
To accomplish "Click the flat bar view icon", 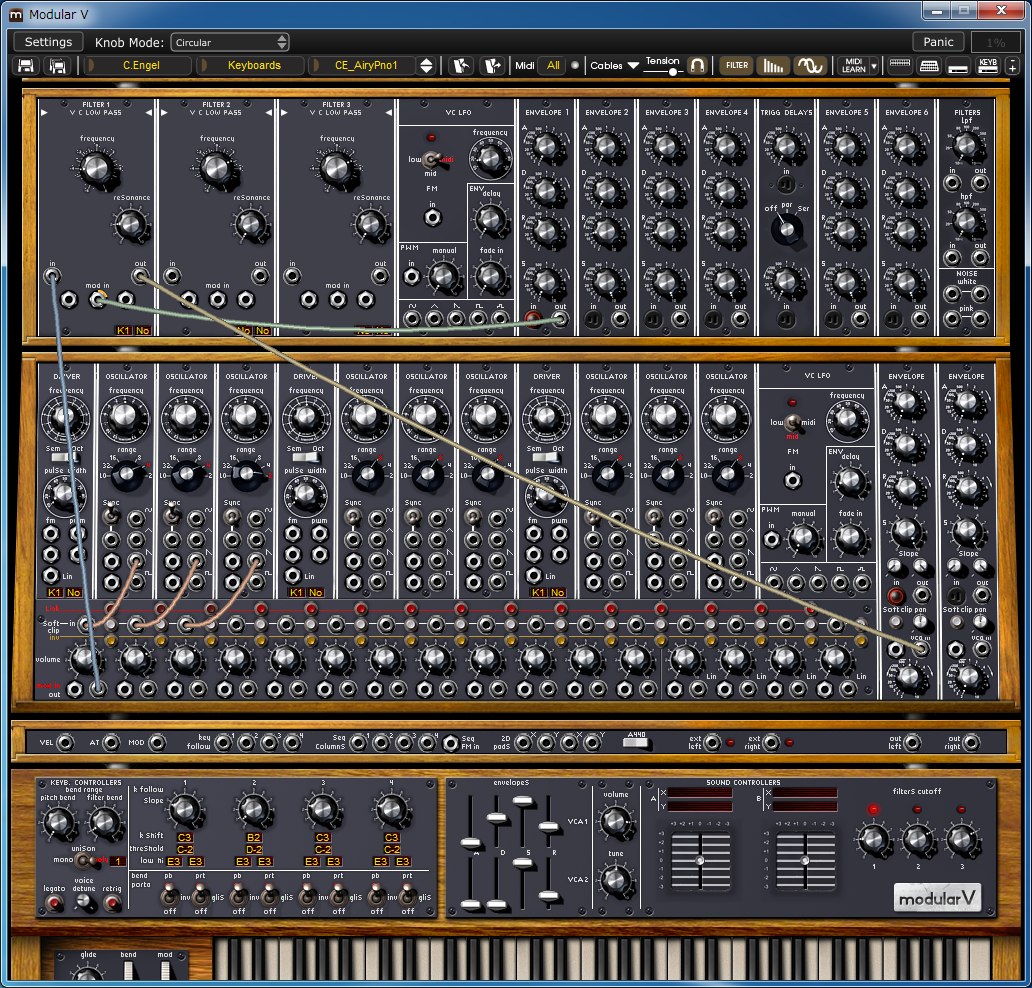I will click(x=958, y=67).
